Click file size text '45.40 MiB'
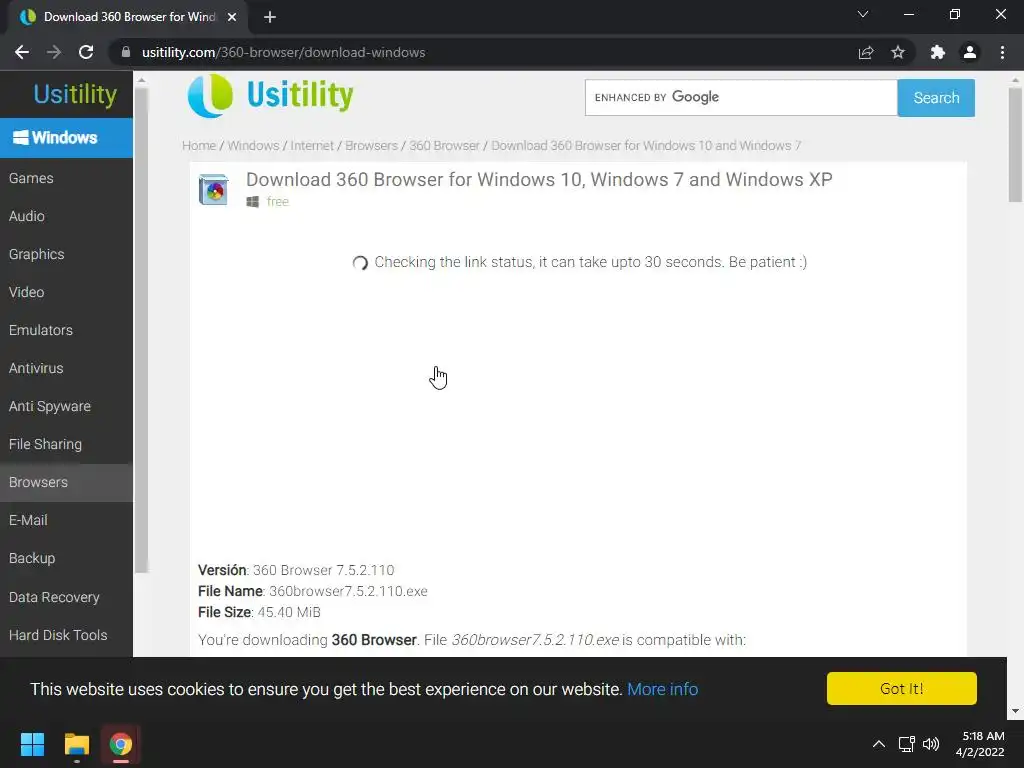This screenshot has width=1024, height=768. coord(289,612)
